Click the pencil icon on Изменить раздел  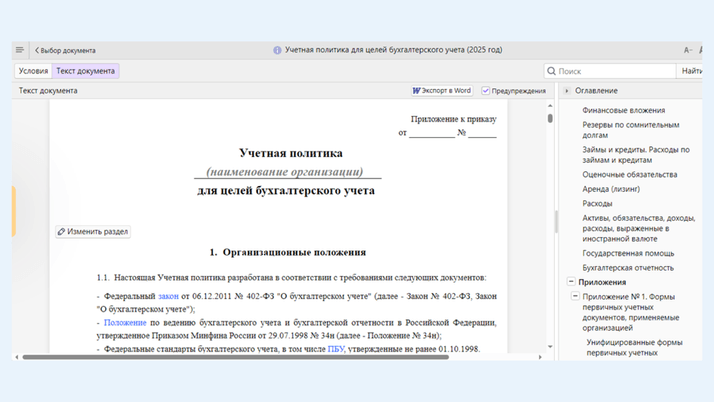[62, 232]
